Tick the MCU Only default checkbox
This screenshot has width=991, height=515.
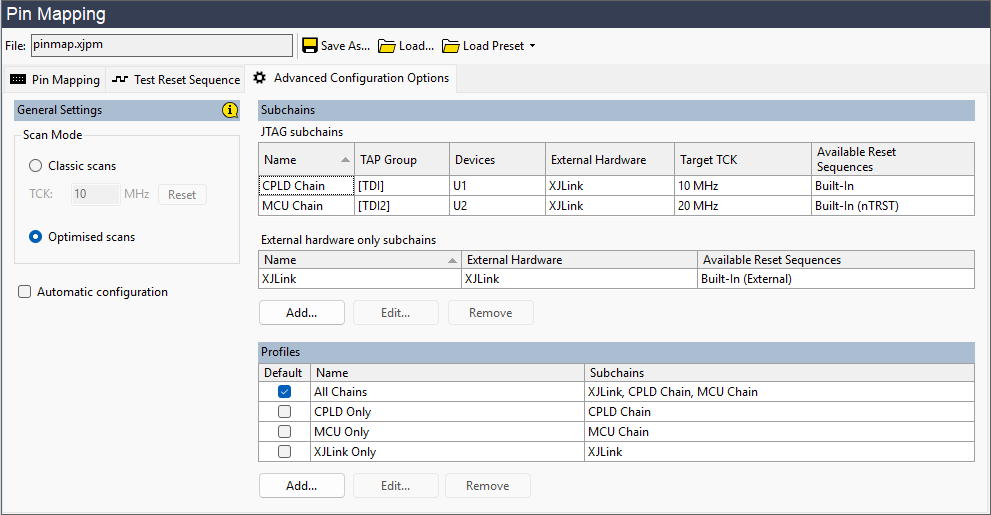coord(285,432)
